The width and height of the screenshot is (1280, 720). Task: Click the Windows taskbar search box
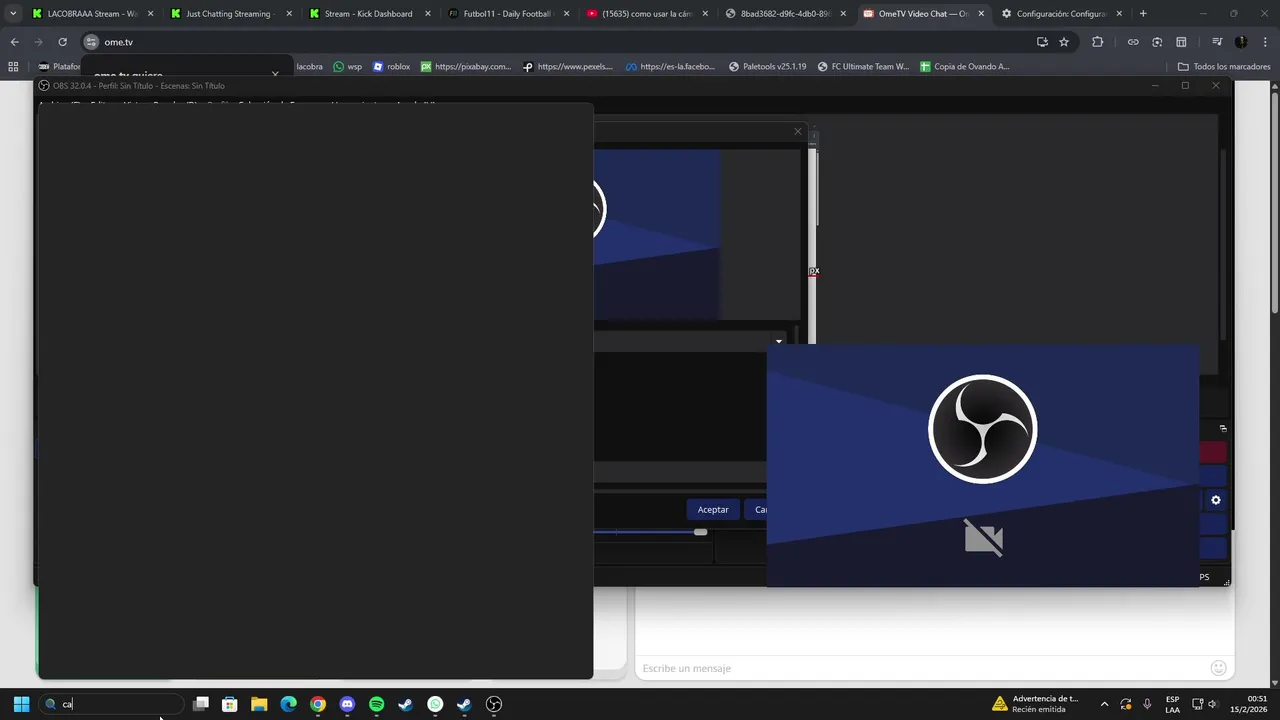113,704
